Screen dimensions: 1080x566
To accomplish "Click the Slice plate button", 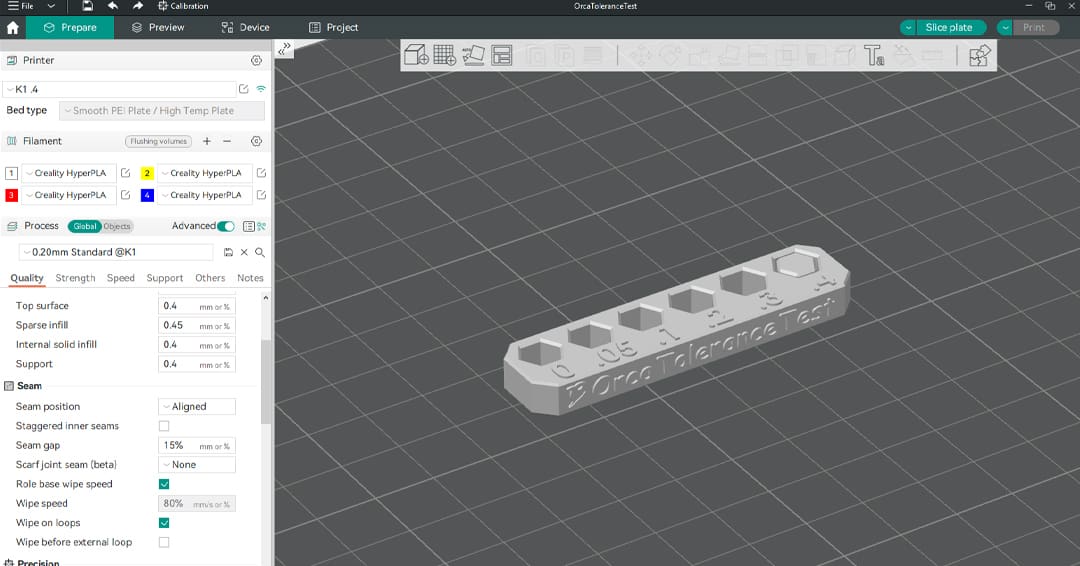I will [950, 28].
